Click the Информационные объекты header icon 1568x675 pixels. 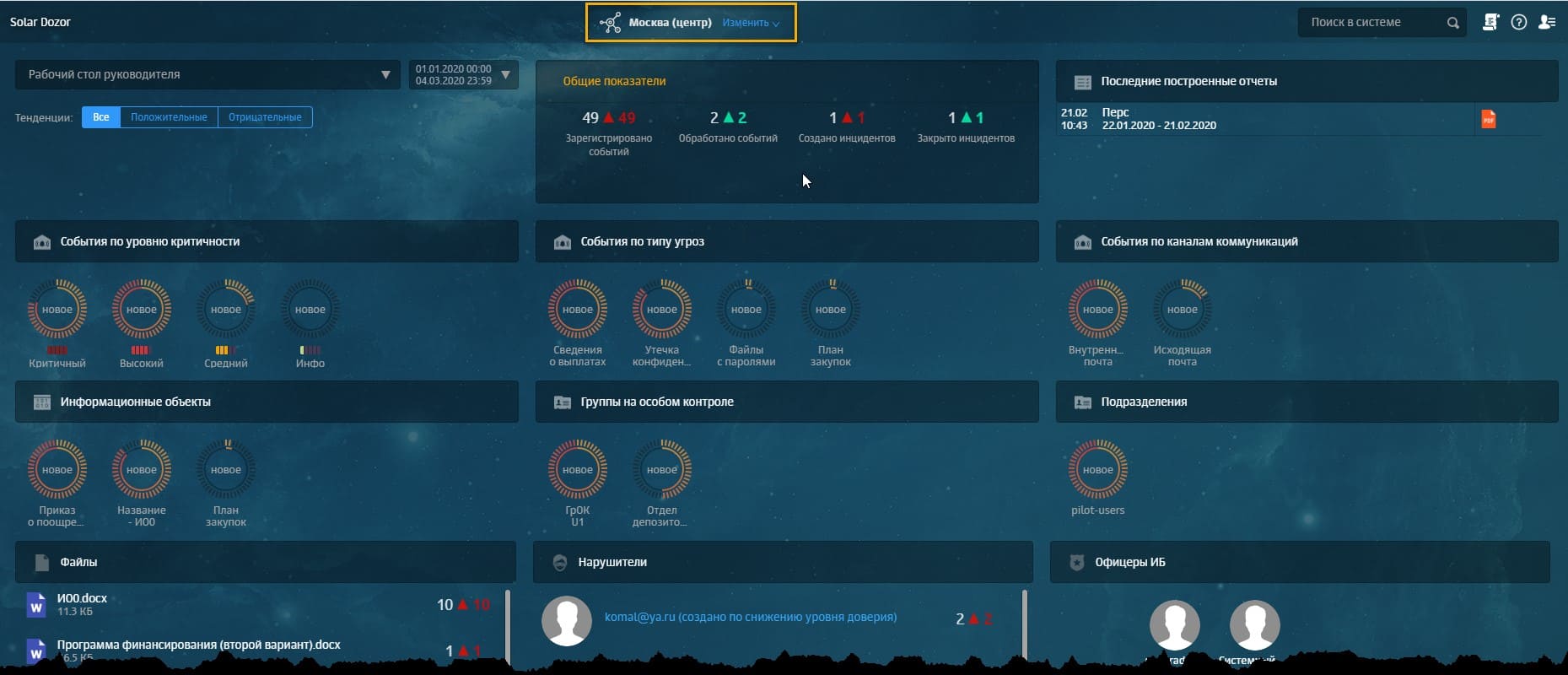[x=41, y=402]
